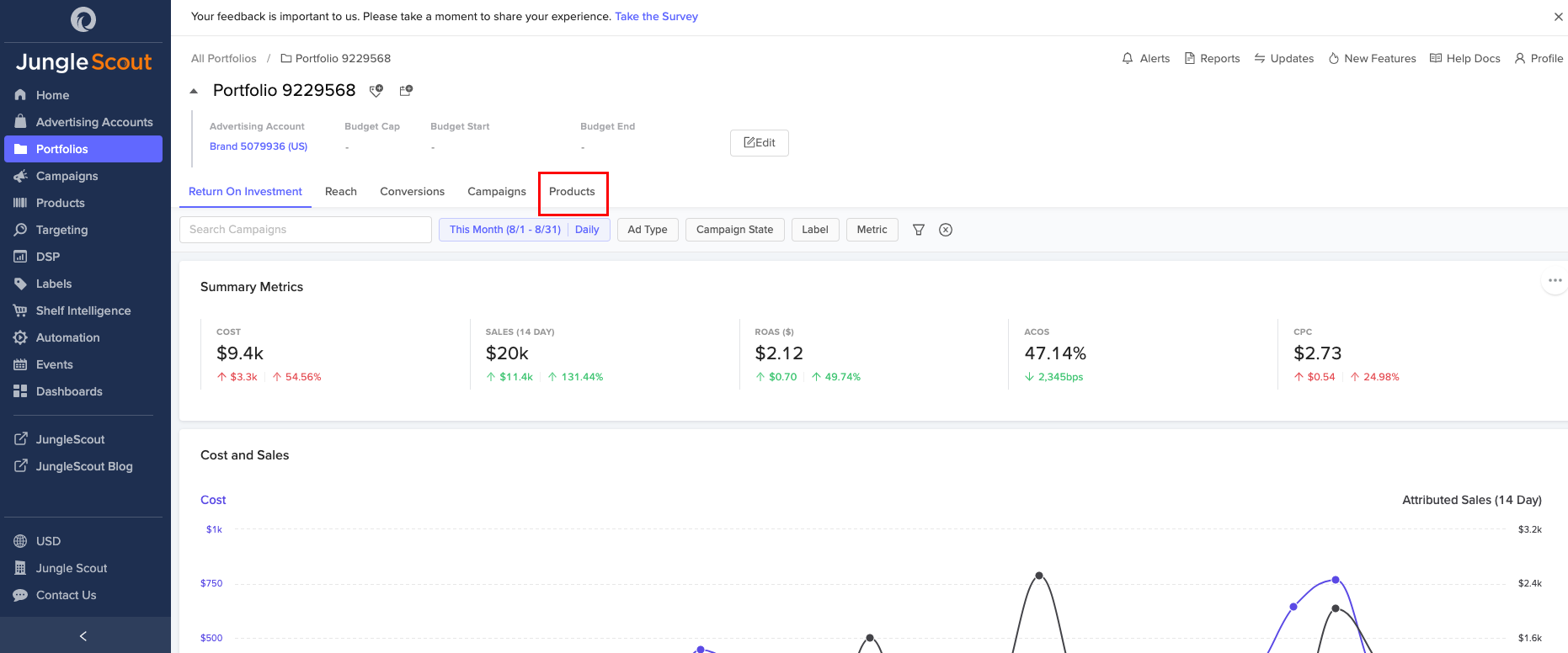The height and width of the screenshot is (653, 1568).
Task: Open JungleScout Blog external link
Action: 83,466
